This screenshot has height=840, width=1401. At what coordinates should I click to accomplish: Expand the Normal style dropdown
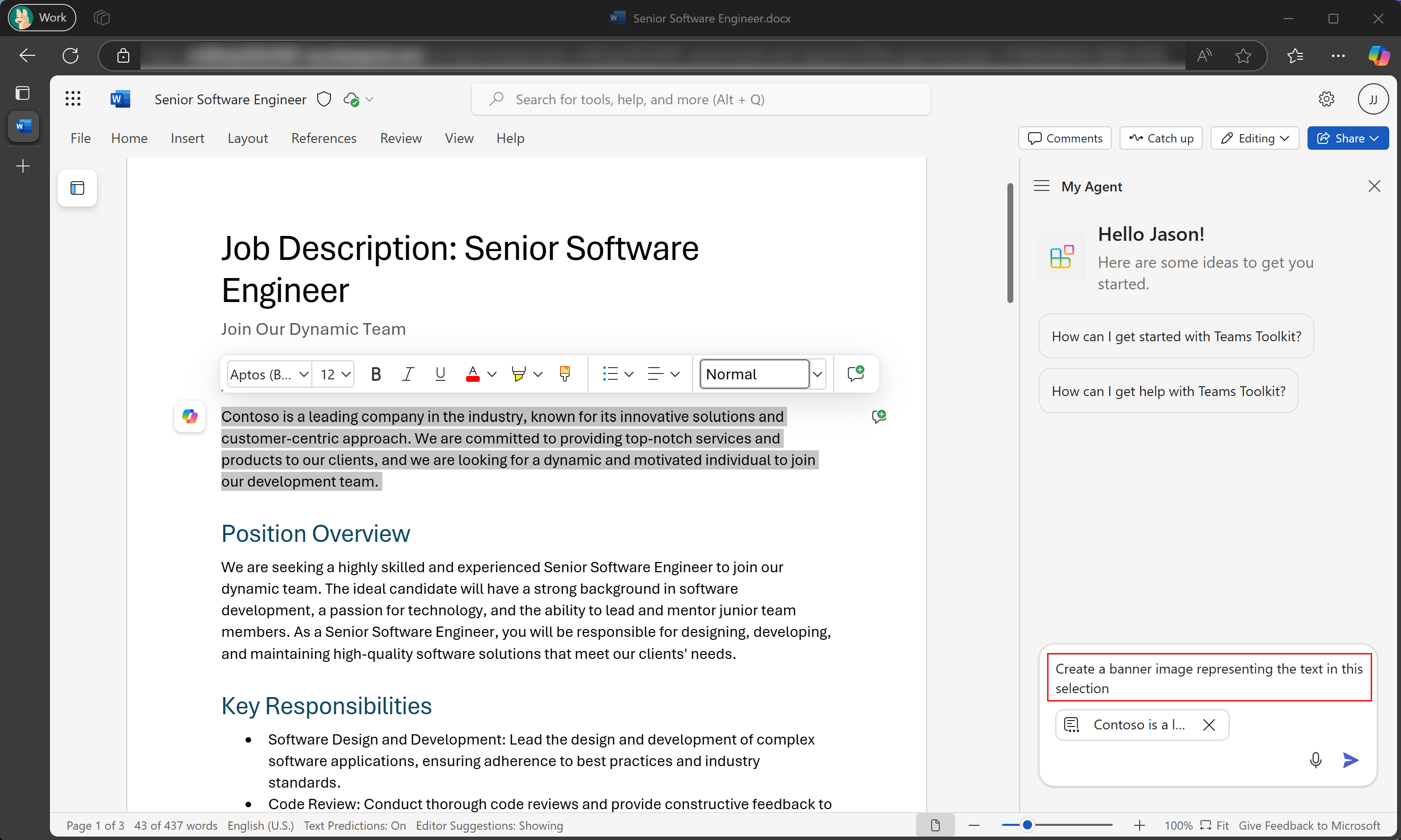817,373
